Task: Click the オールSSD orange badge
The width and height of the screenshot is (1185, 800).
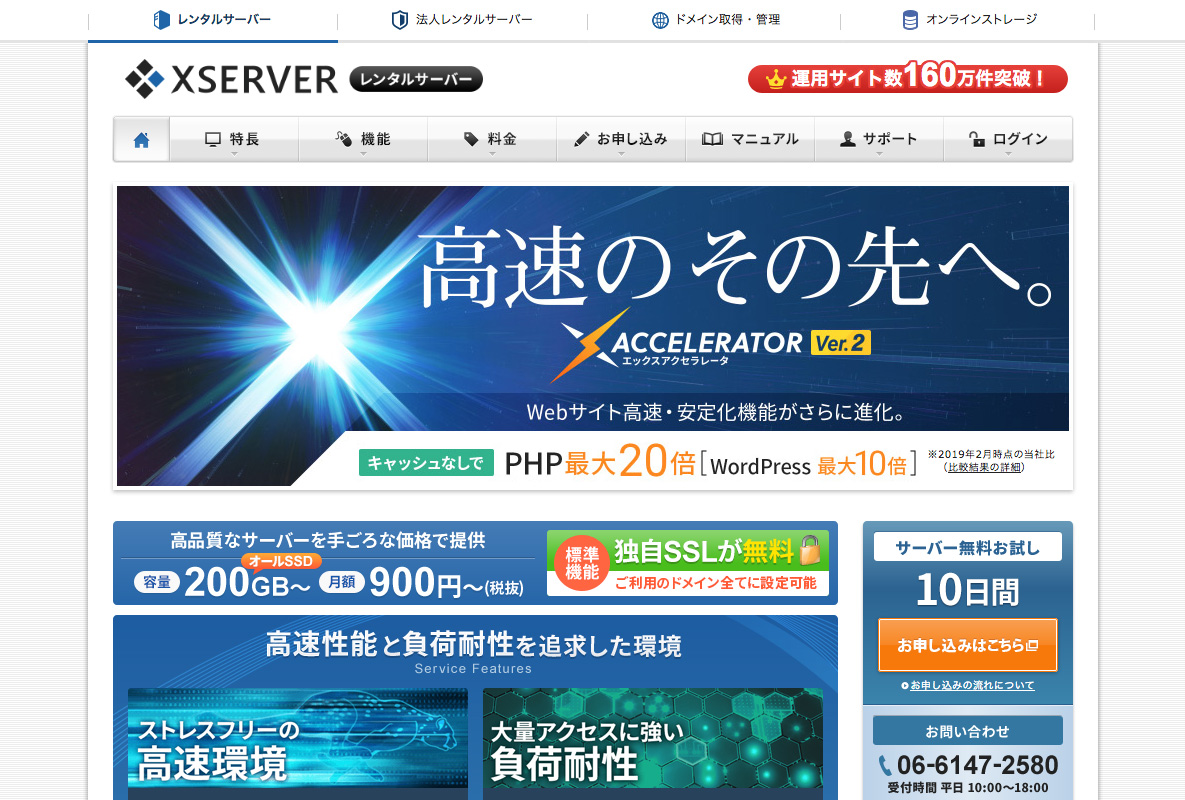Action: pos(281,561)
